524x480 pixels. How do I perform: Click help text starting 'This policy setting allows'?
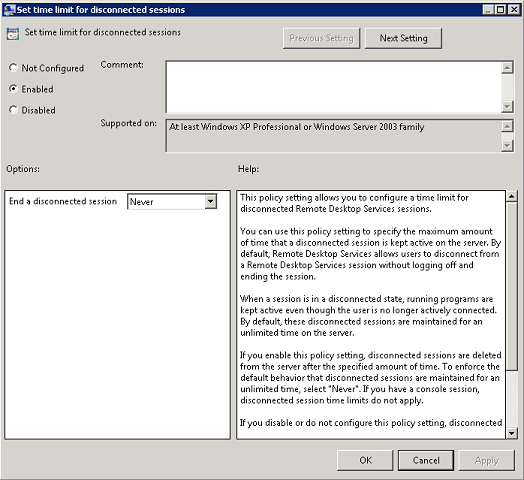pyautogui.click(x=354, y=203)
